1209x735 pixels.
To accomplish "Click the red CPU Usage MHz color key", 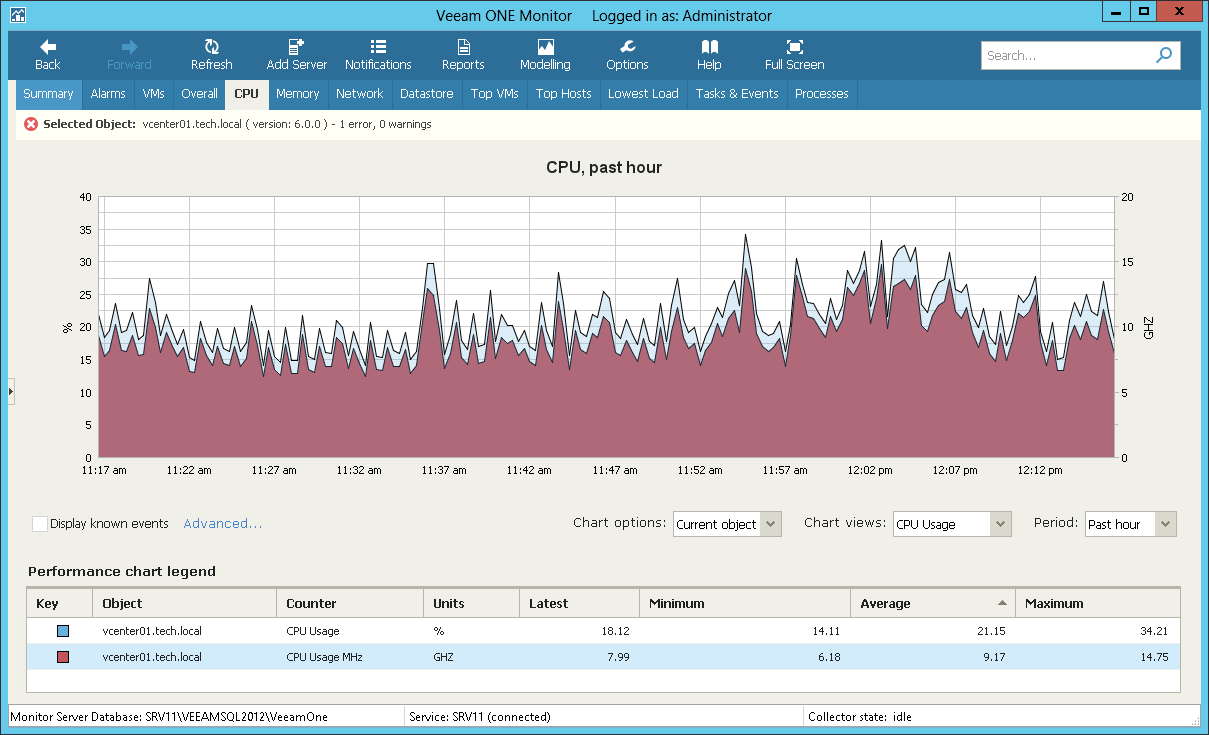I will pyautogui.click(x=63, y=657).
